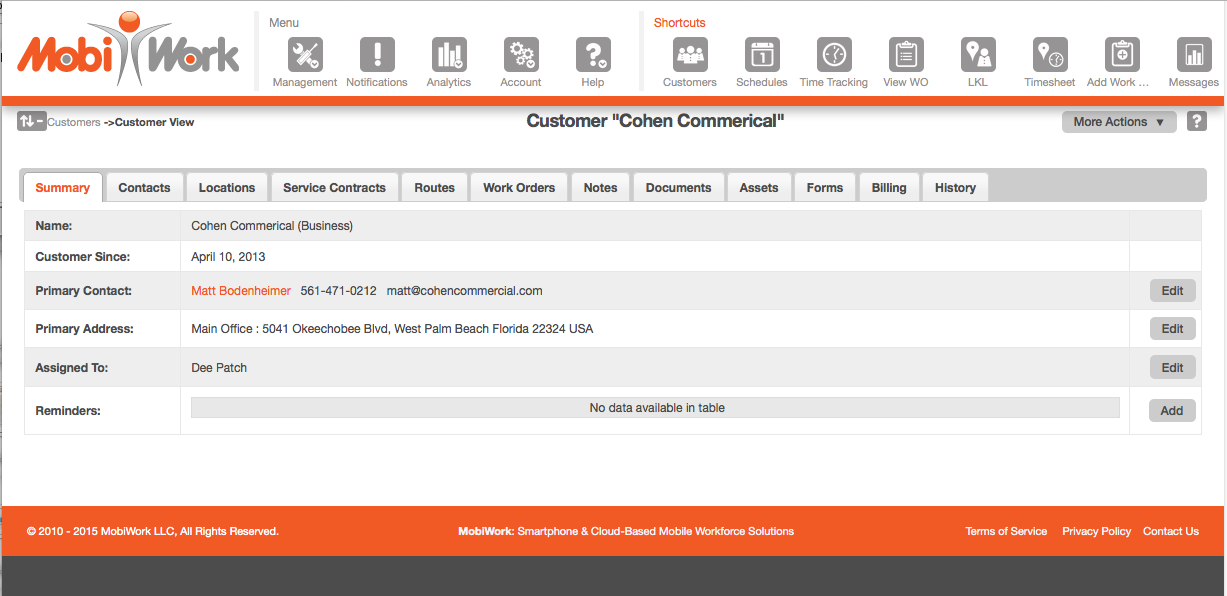Click the Customer View breadcrumb text
The image size is (1227, 596).
pyautogui.click(x=155, y=122)
